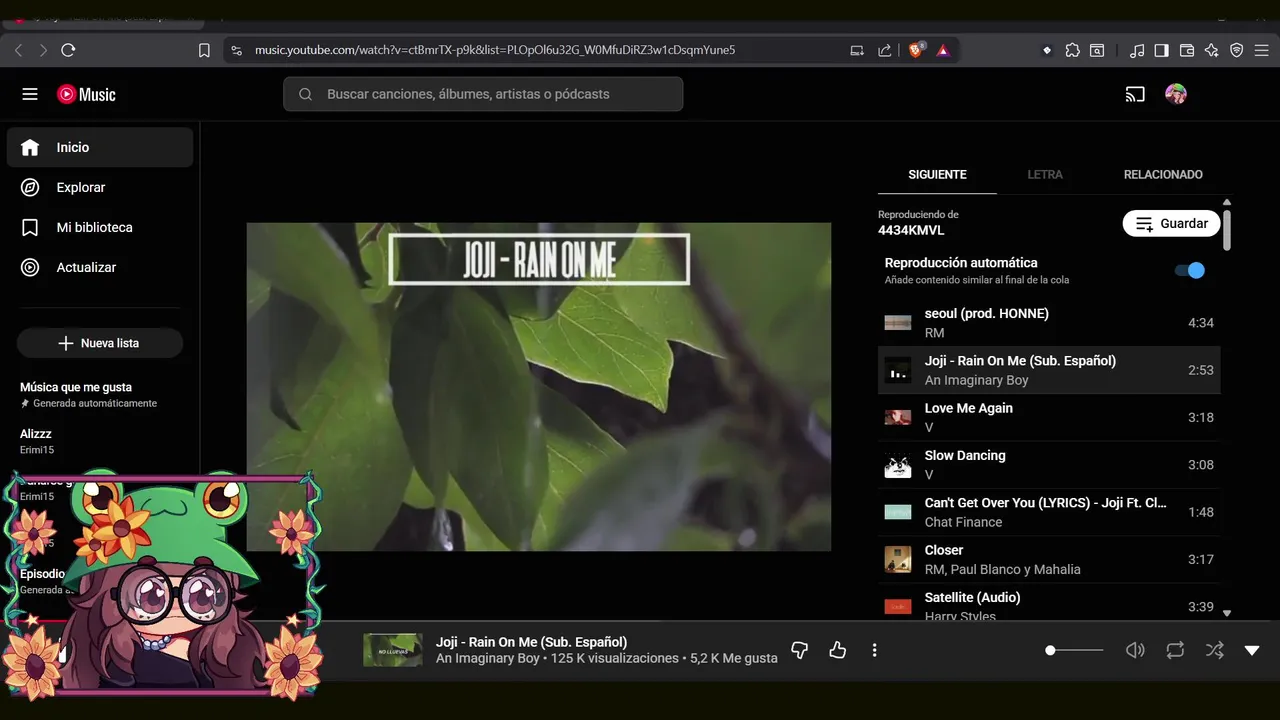Collapse the player page arrow
This screenshot has height=720, width=1280.
(1252, 650)
